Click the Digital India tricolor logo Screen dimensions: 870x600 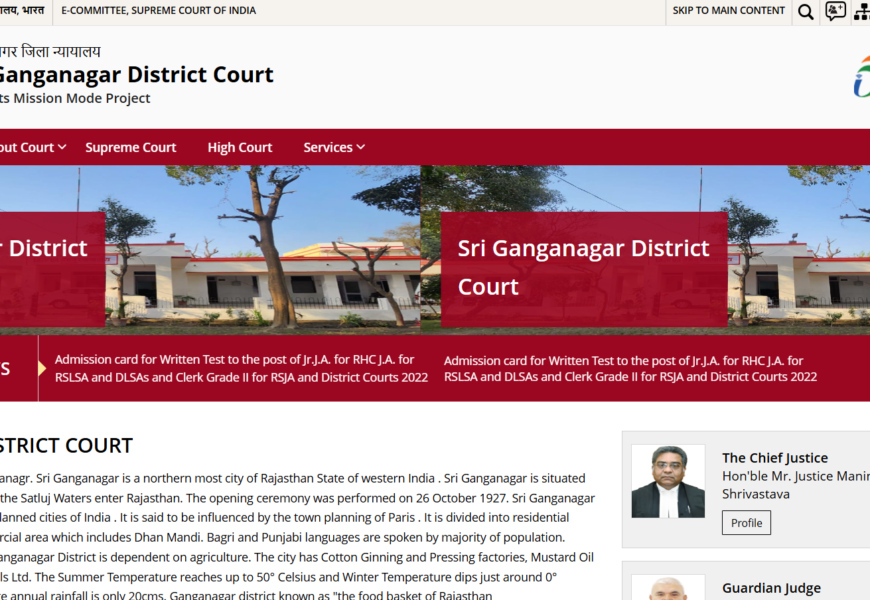861,77
